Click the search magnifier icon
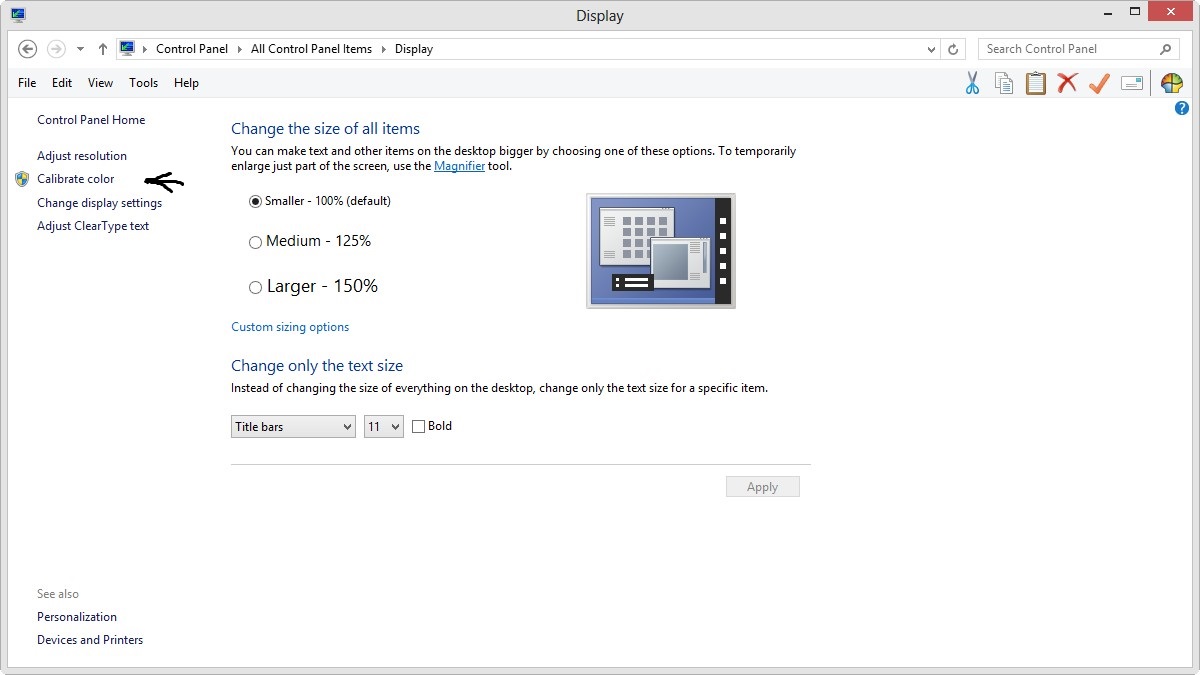The image size is (1200, 675). [1165, 49]
